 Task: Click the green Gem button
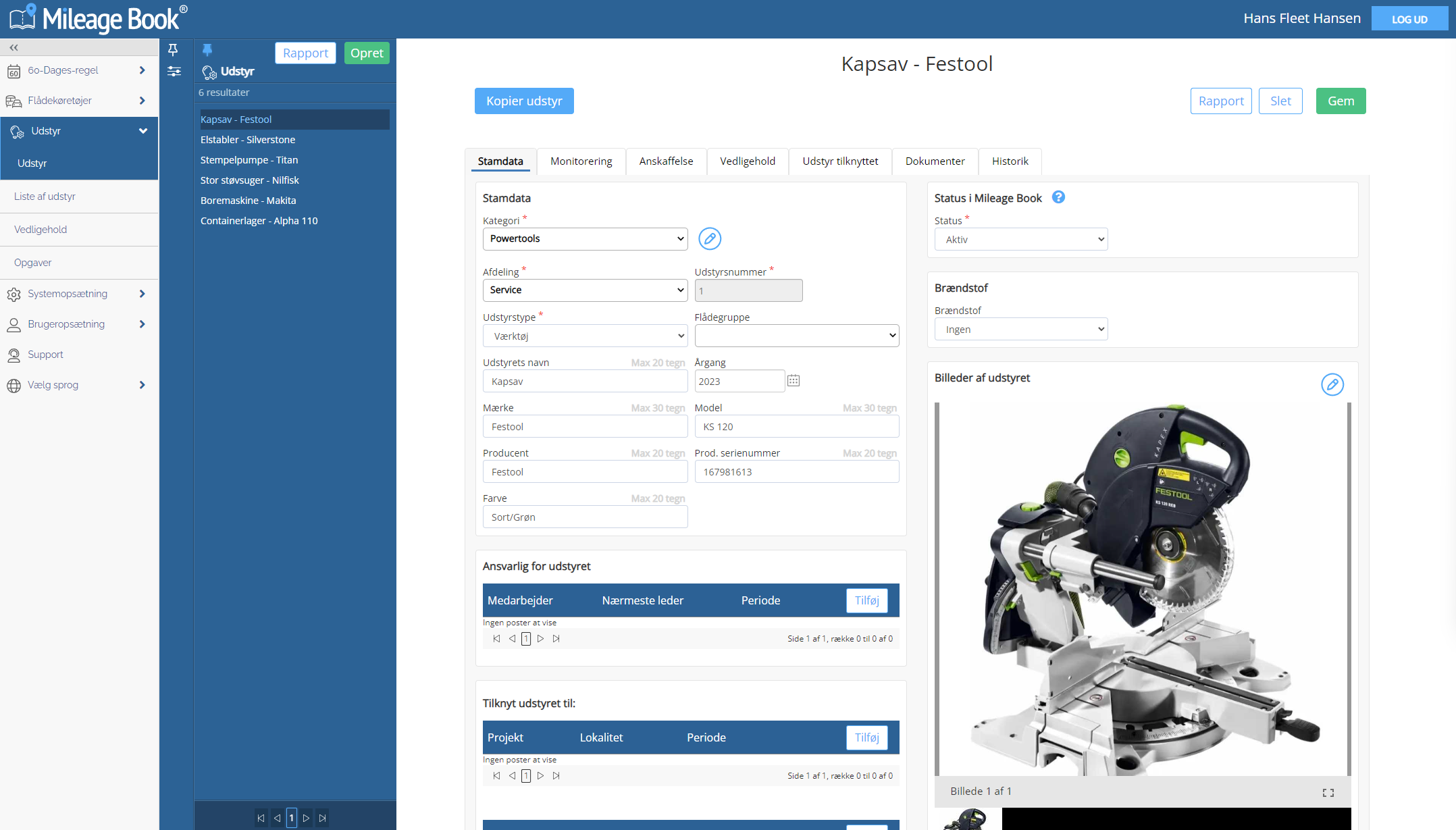pos(1341,101)
